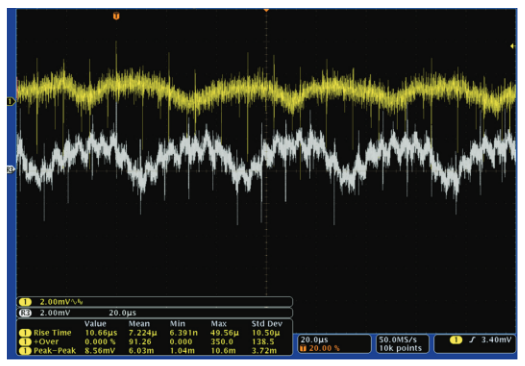
Task: Click the Peak-Peak max 10.6m
Action: [223, 351]
